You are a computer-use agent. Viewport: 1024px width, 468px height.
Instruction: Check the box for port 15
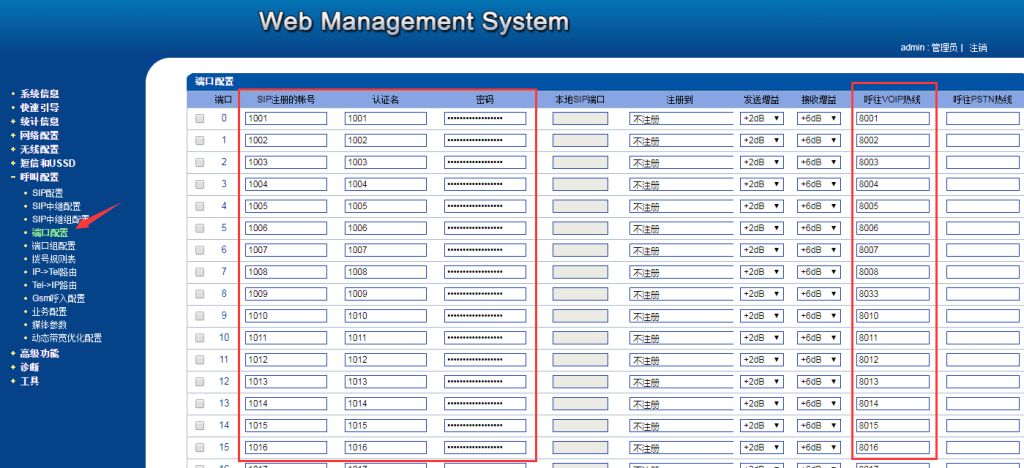(200, 448)
